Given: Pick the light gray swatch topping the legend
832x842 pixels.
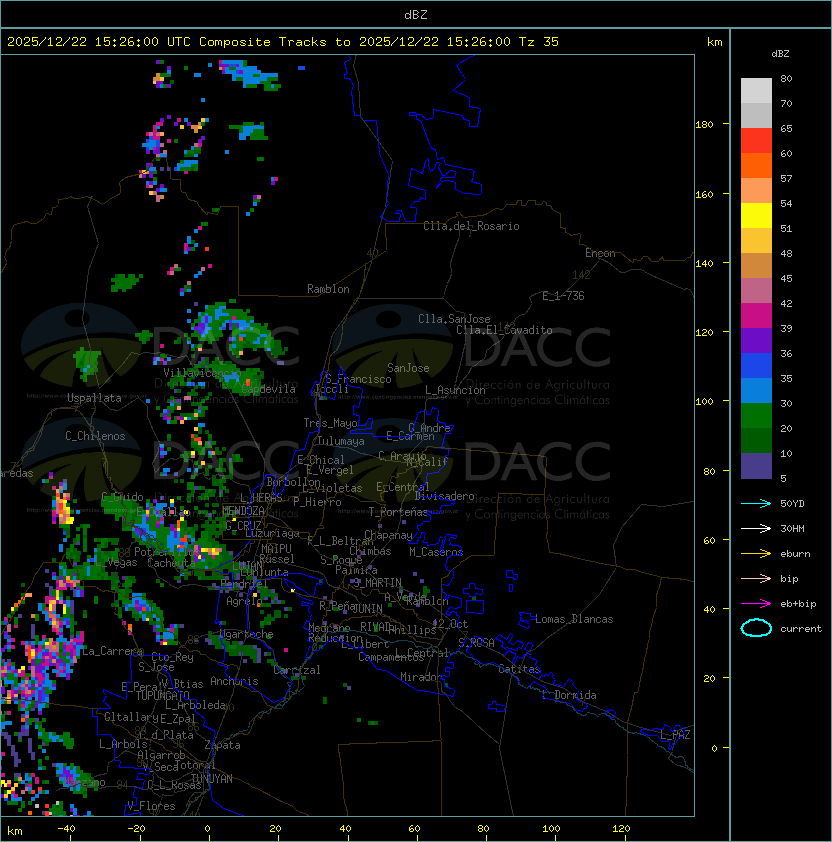Looking at the screenshot, I should pos(756,91).
